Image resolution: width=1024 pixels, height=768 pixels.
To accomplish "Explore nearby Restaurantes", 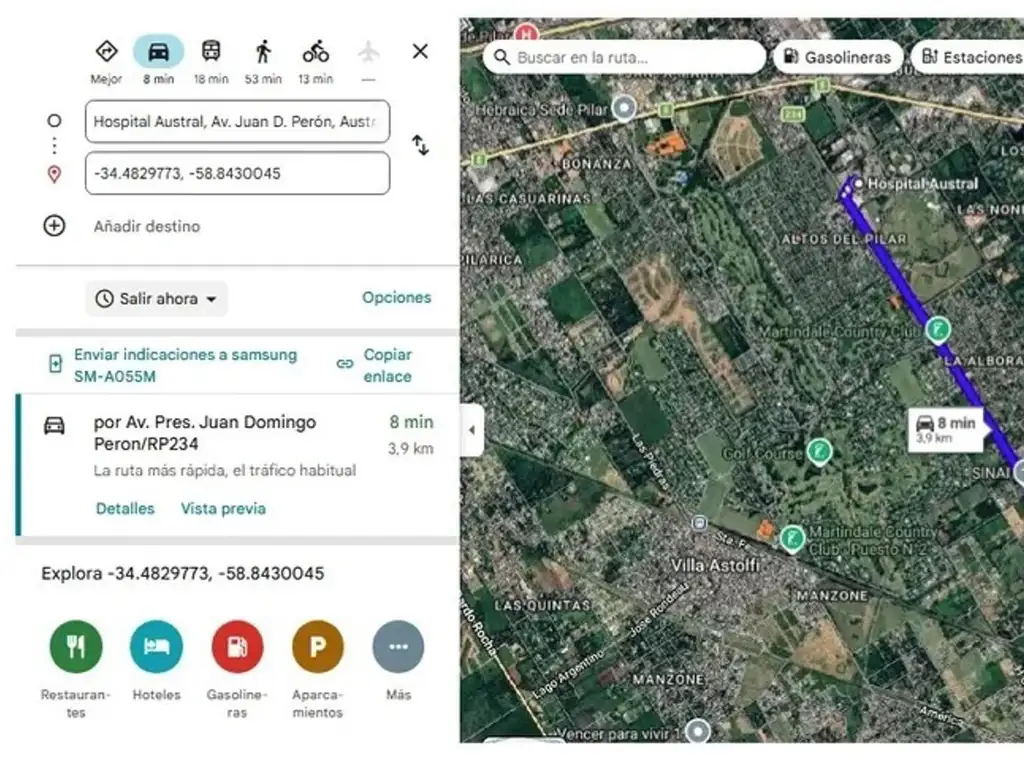I will [x=76, y=647].
